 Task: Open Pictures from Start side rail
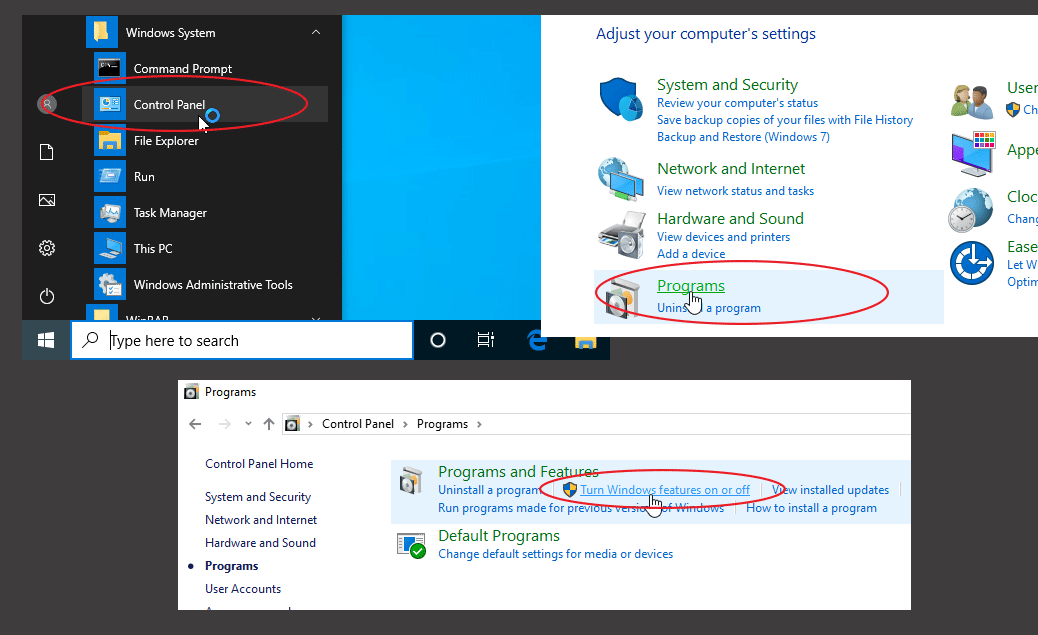[x=46, y=200]
